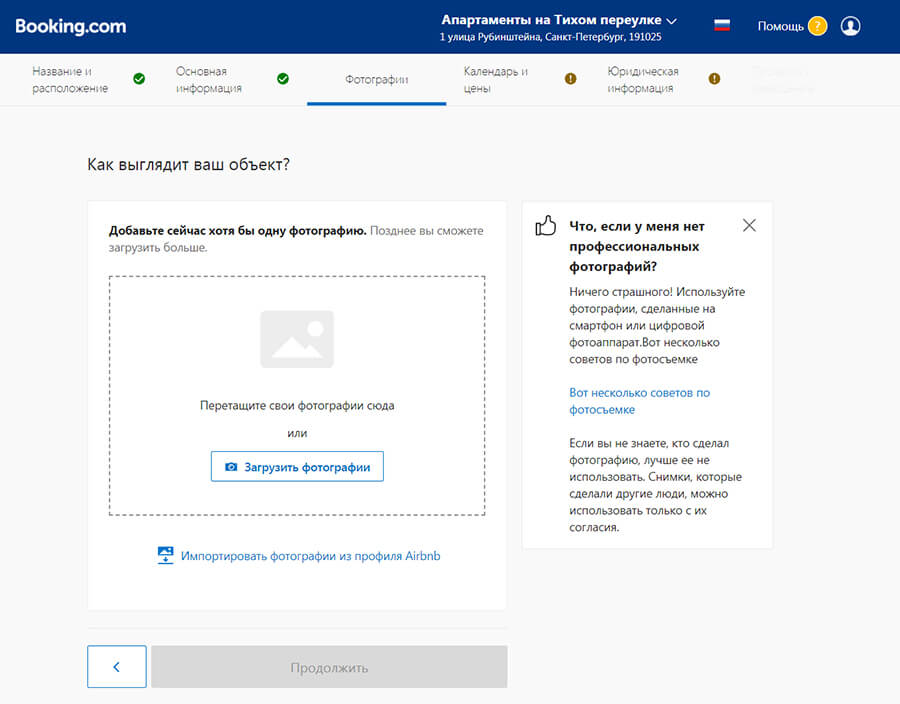
Task: Click the Booking.com logo
Action: click(71, 27)
